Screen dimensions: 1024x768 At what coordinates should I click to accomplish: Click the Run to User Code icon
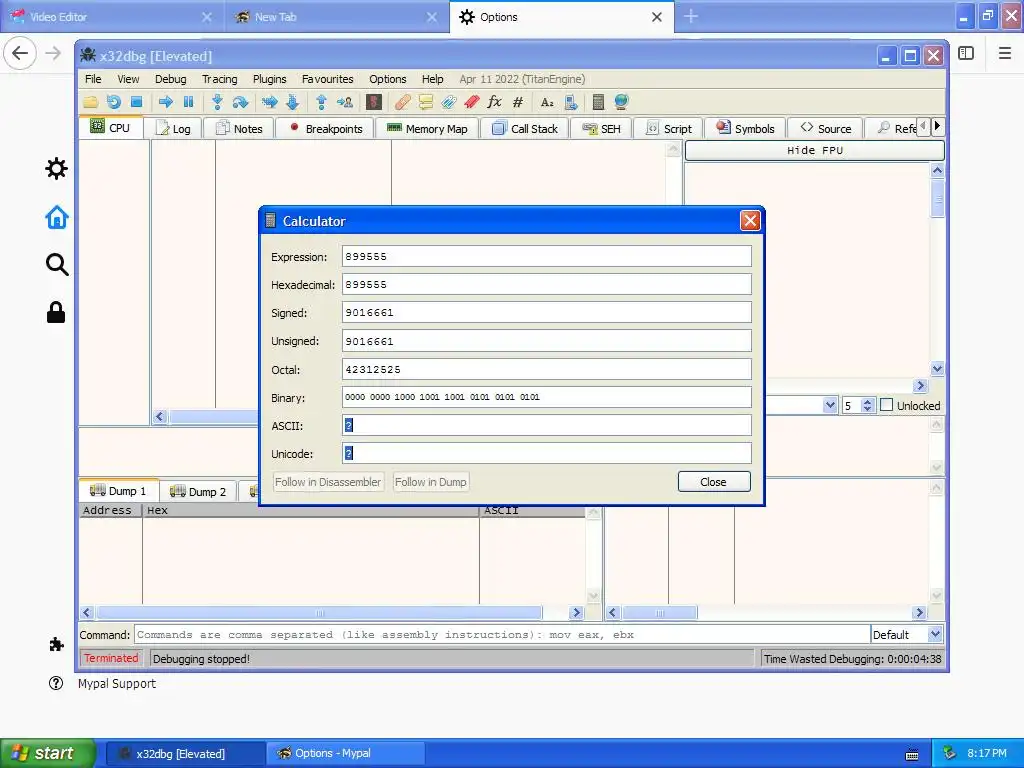coord(345,102)
